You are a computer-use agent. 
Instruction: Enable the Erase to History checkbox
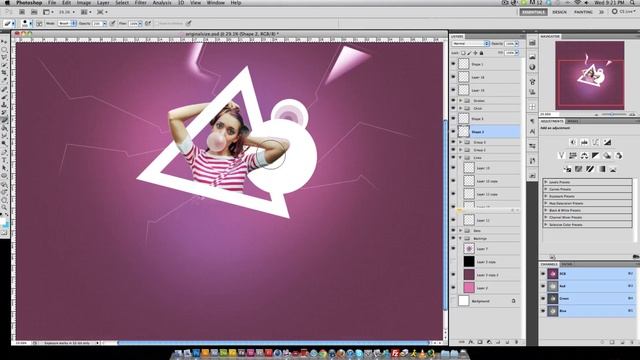(x=156, y=23)
